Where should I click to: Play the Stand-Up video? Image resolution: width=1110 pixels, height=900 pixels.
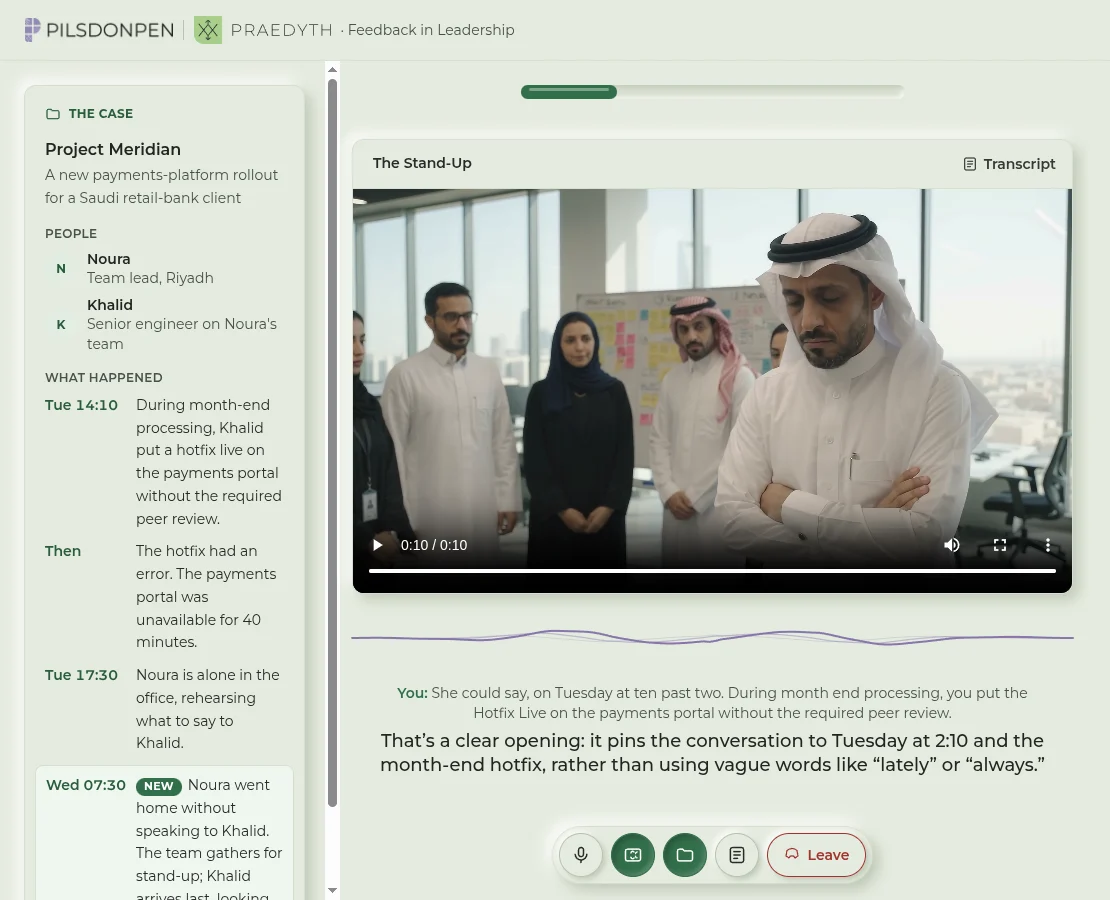click(378, 545)
